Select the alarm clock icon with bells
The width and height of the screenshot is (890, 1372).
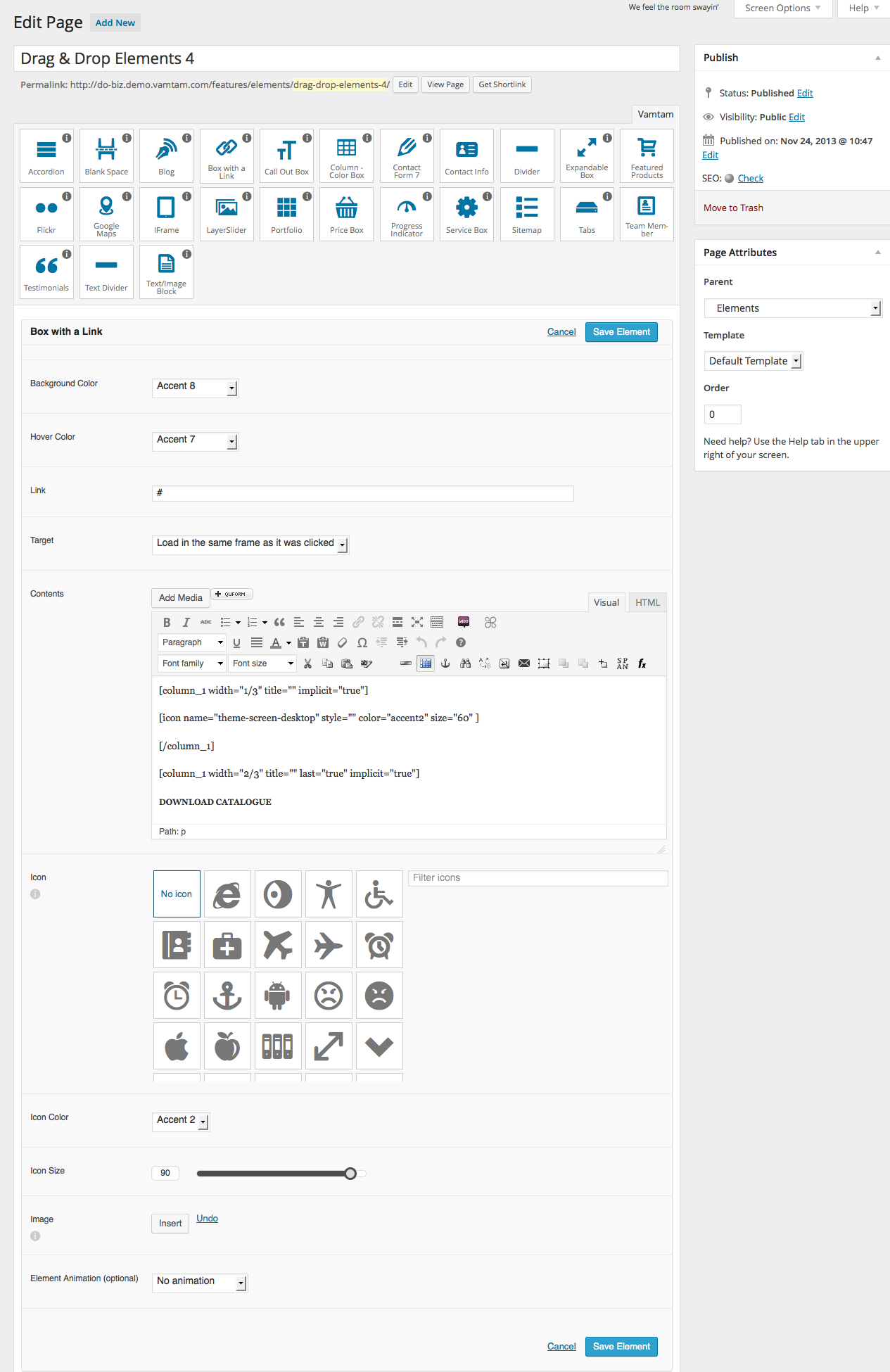(x=379, y=945)
